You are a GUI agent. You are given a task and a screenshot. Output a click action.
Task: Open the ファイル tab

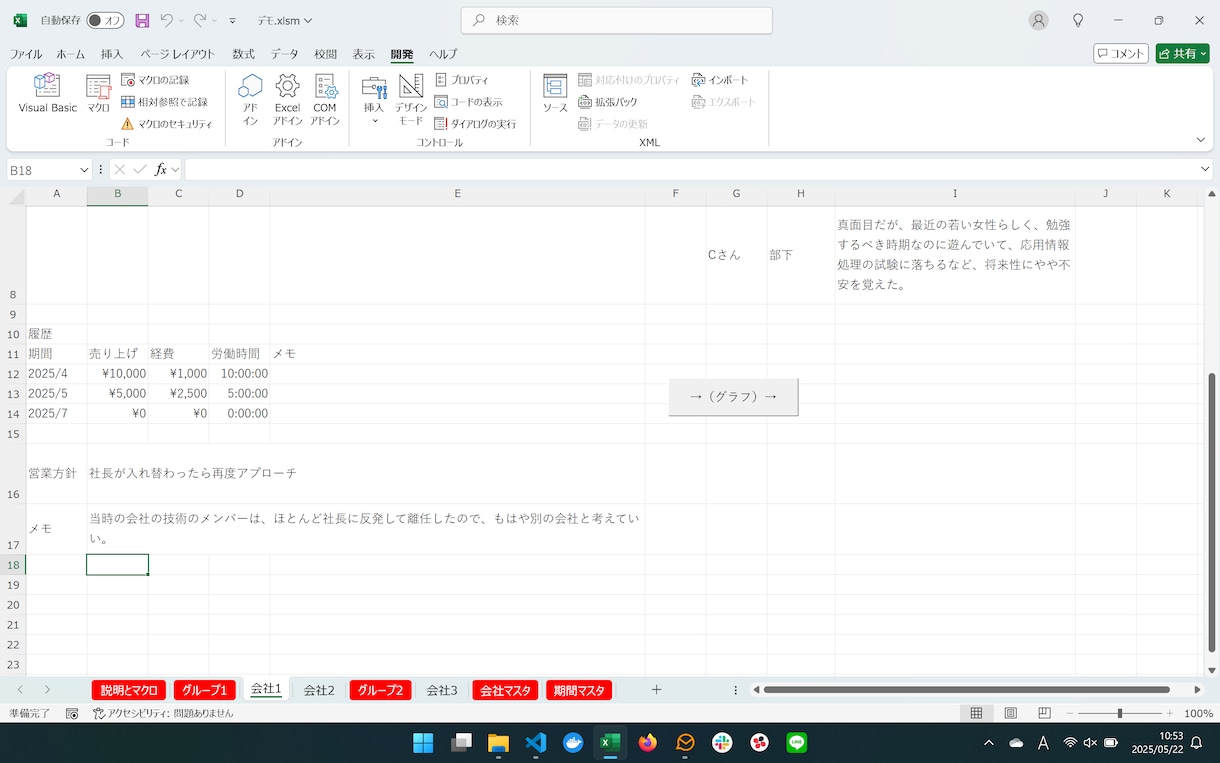[x=26, y=54]
